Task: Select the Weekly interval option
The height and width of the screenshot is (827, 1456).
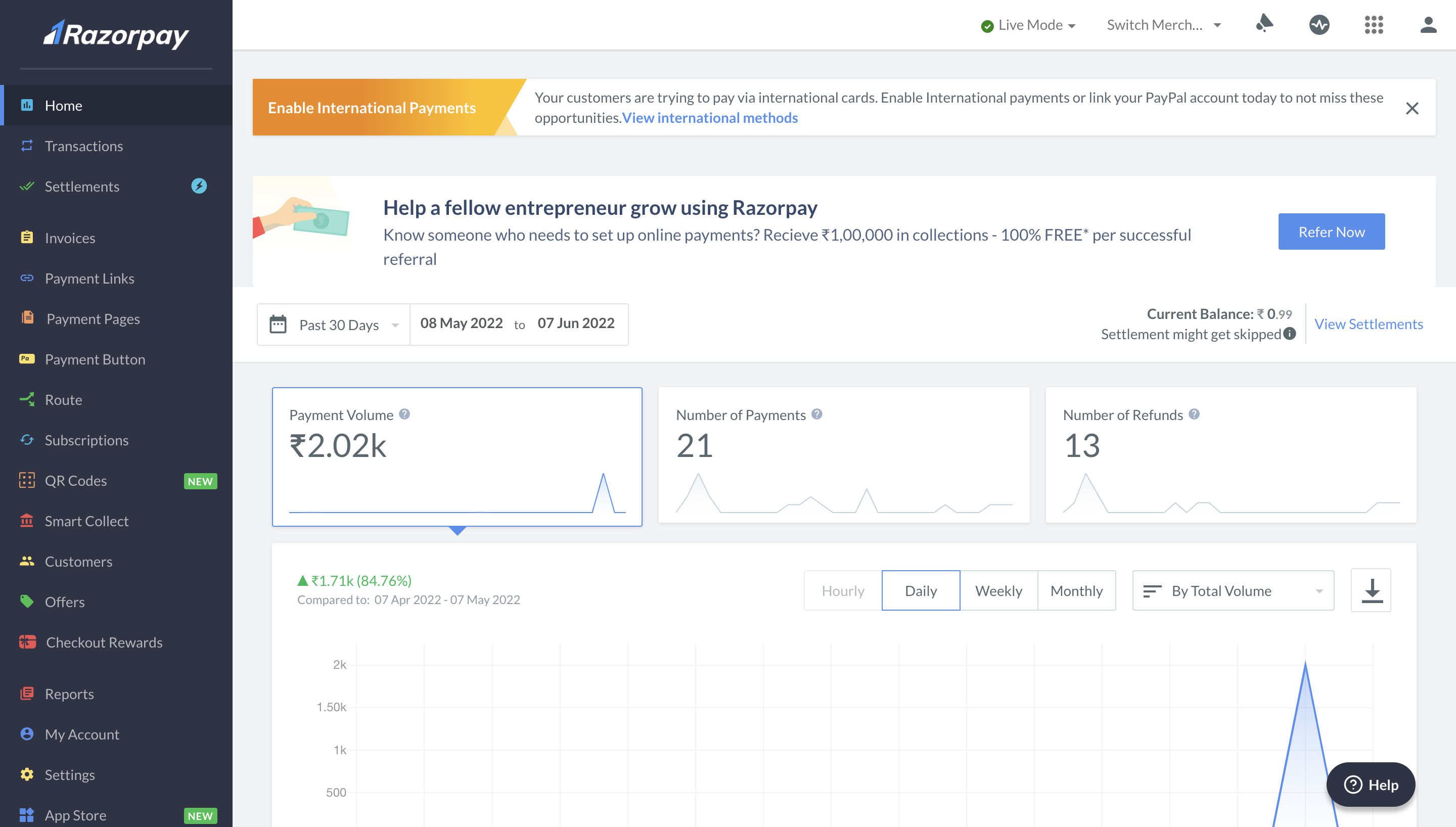Action: click(x=999, y=591)
